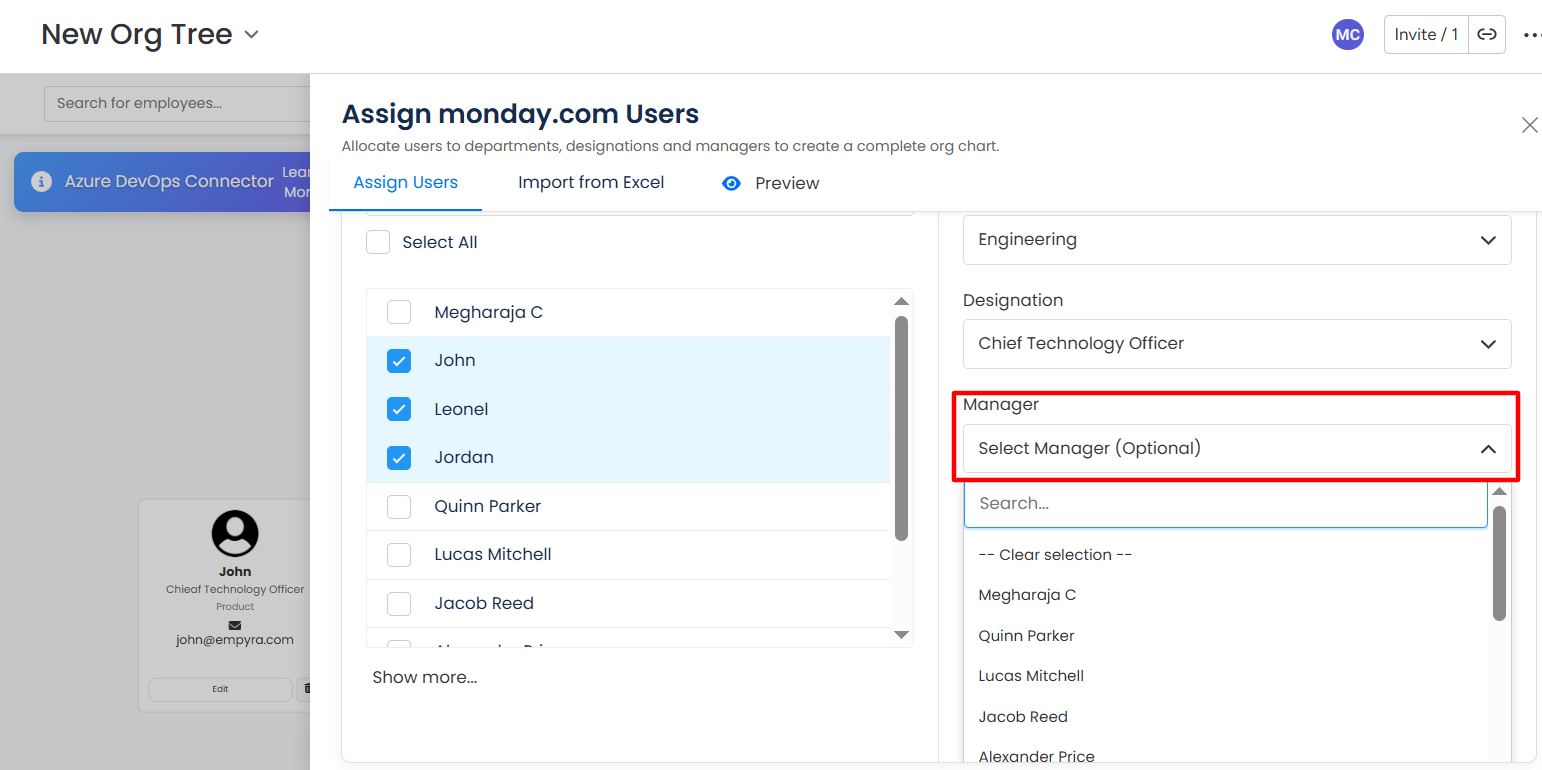This screenshot has width=1542, height=770.
Task: Tick the Select All checkbox
Action: (378, 242)
